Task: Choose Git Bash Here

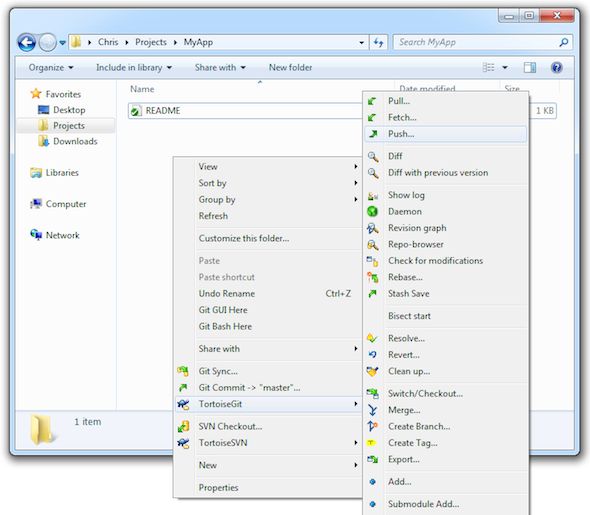Action: tap(225, 327)
